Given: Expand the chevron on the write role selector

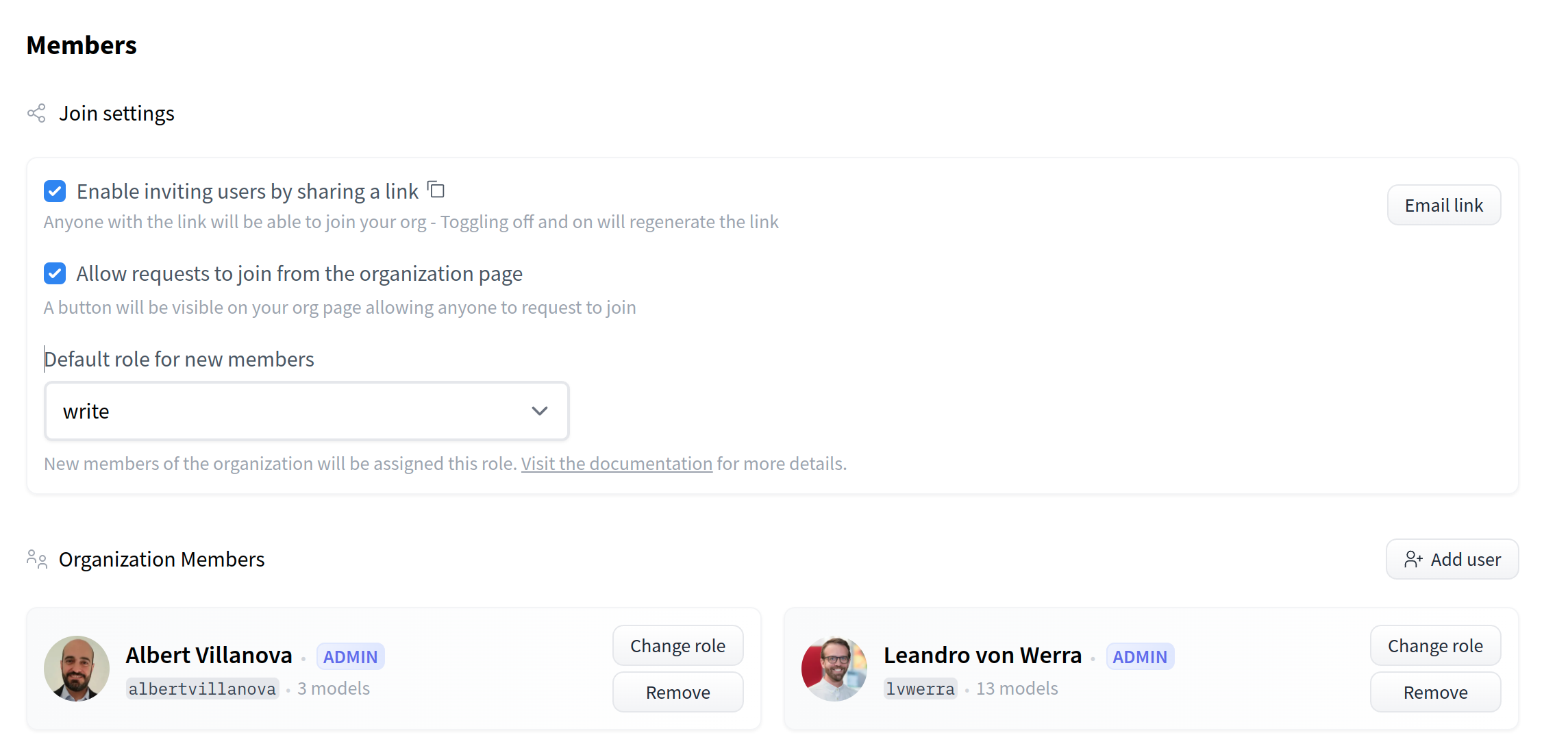Looking at the screenshot, I should [x=539, y=411].
